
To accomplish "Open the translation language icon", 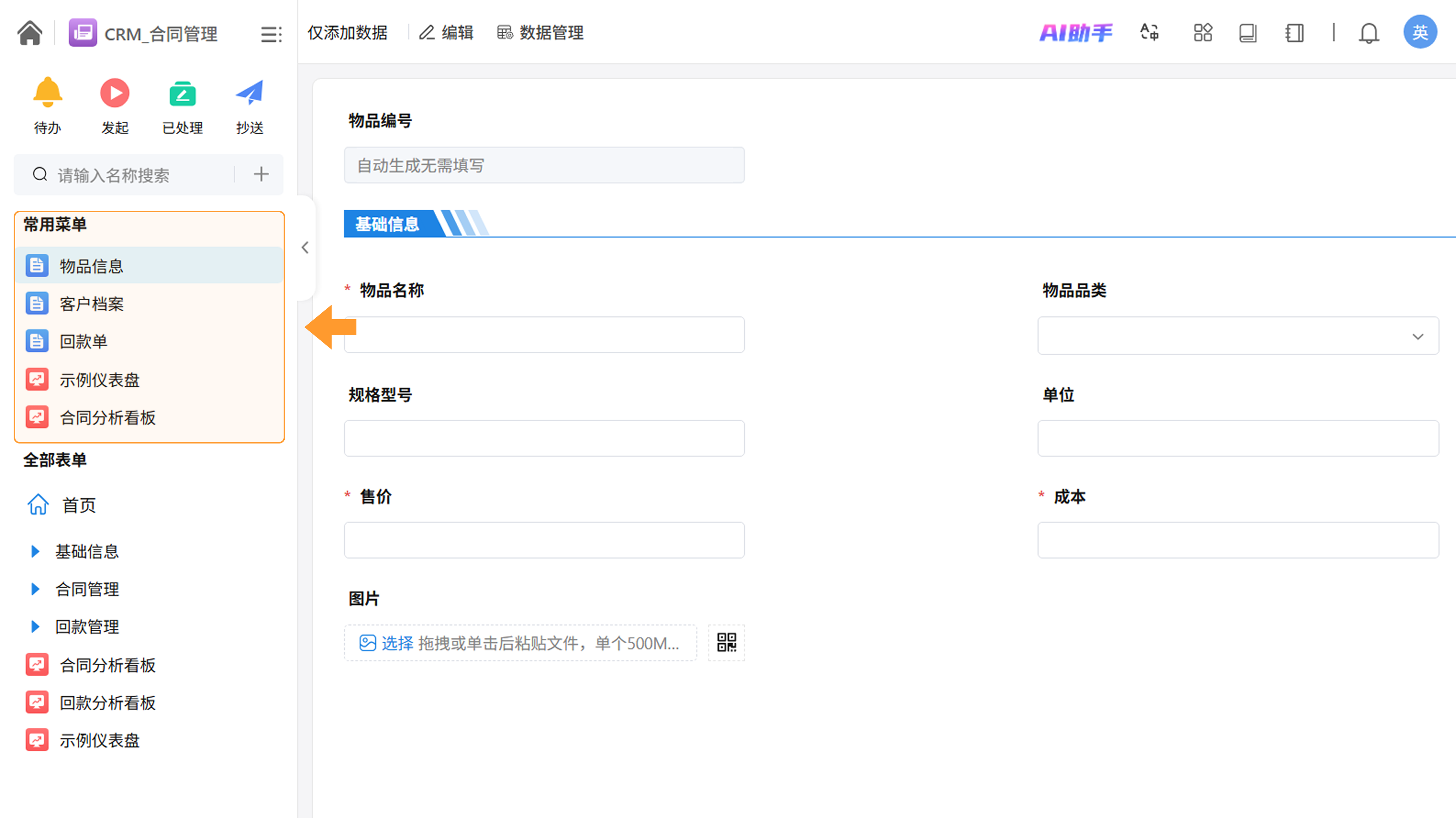I will pyautogui.click(x=1149, y=33).
